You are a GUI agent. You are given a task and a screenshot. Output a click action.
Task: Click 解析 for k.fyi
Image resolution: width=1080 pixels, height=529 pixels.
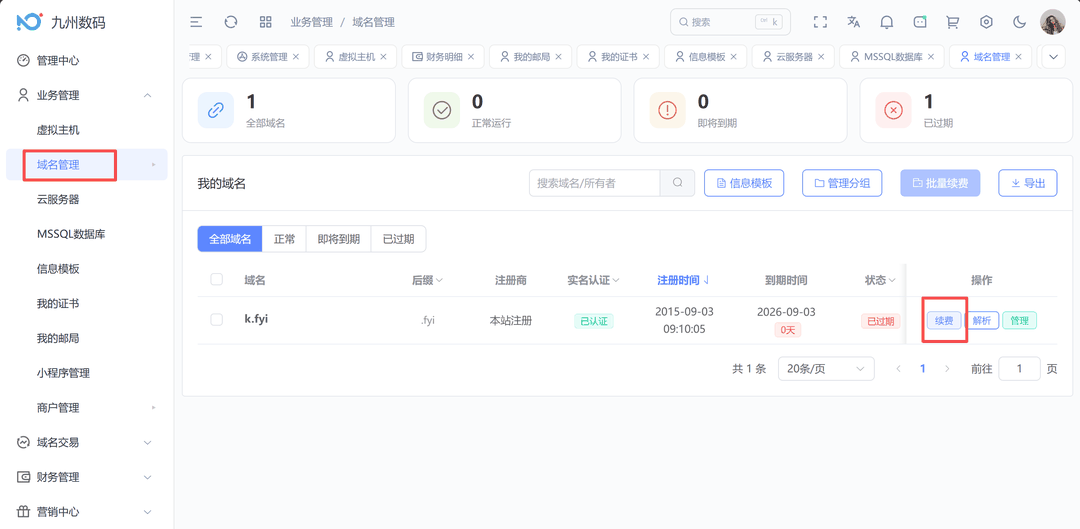982,320
